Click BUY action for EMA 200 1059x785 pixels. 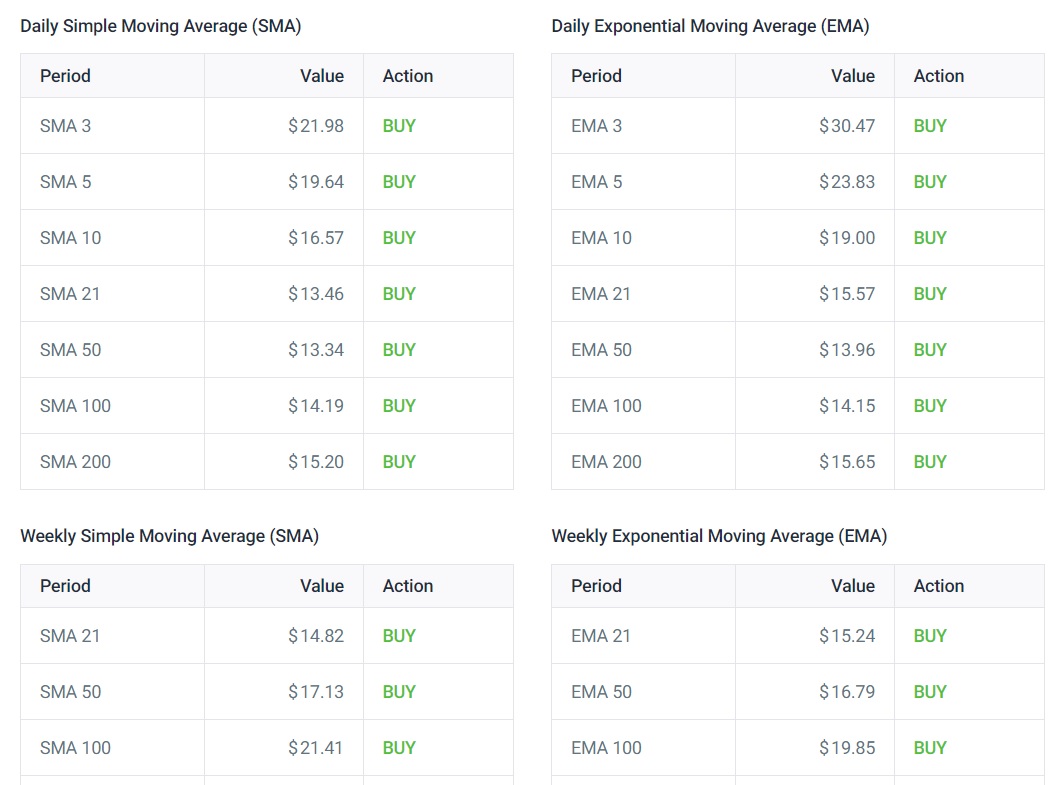[x=929, y=461]
